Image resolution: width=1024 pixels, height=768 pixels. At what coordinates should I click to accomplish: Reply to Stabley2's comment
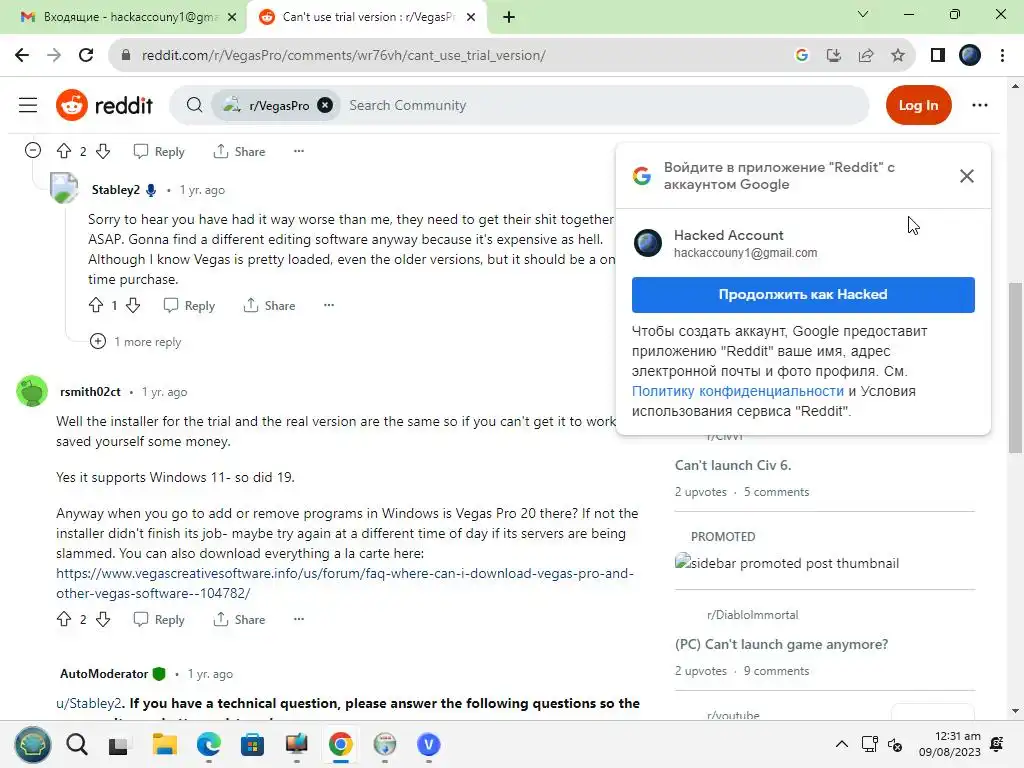click(x=189, y=306)
